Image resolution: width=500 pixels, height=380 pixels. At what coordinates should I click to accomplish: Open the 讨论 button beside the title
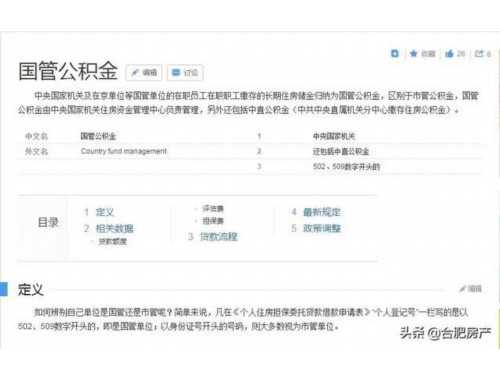[x=185, y=72]
